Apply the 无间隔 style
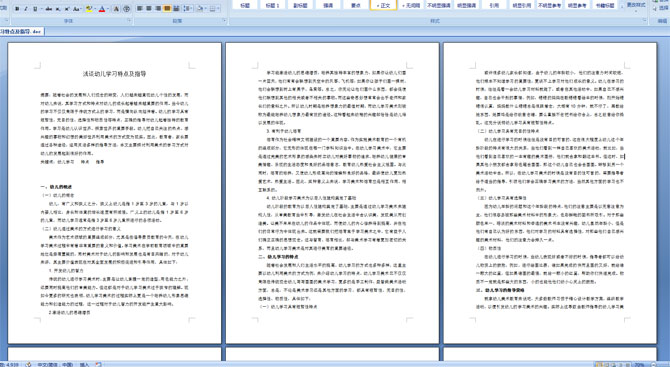670x367 pixels. tap(411, 5)
